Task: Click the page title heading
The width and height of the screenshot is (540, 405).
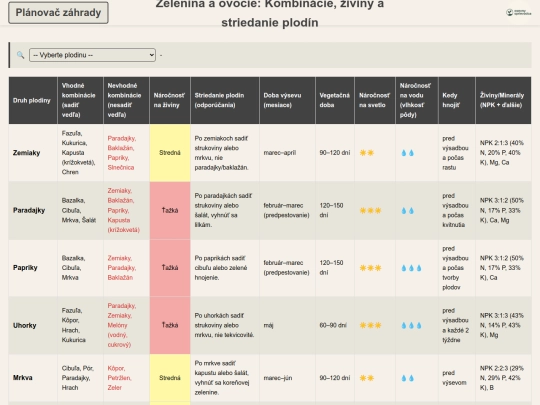Action: coord(270,13)
